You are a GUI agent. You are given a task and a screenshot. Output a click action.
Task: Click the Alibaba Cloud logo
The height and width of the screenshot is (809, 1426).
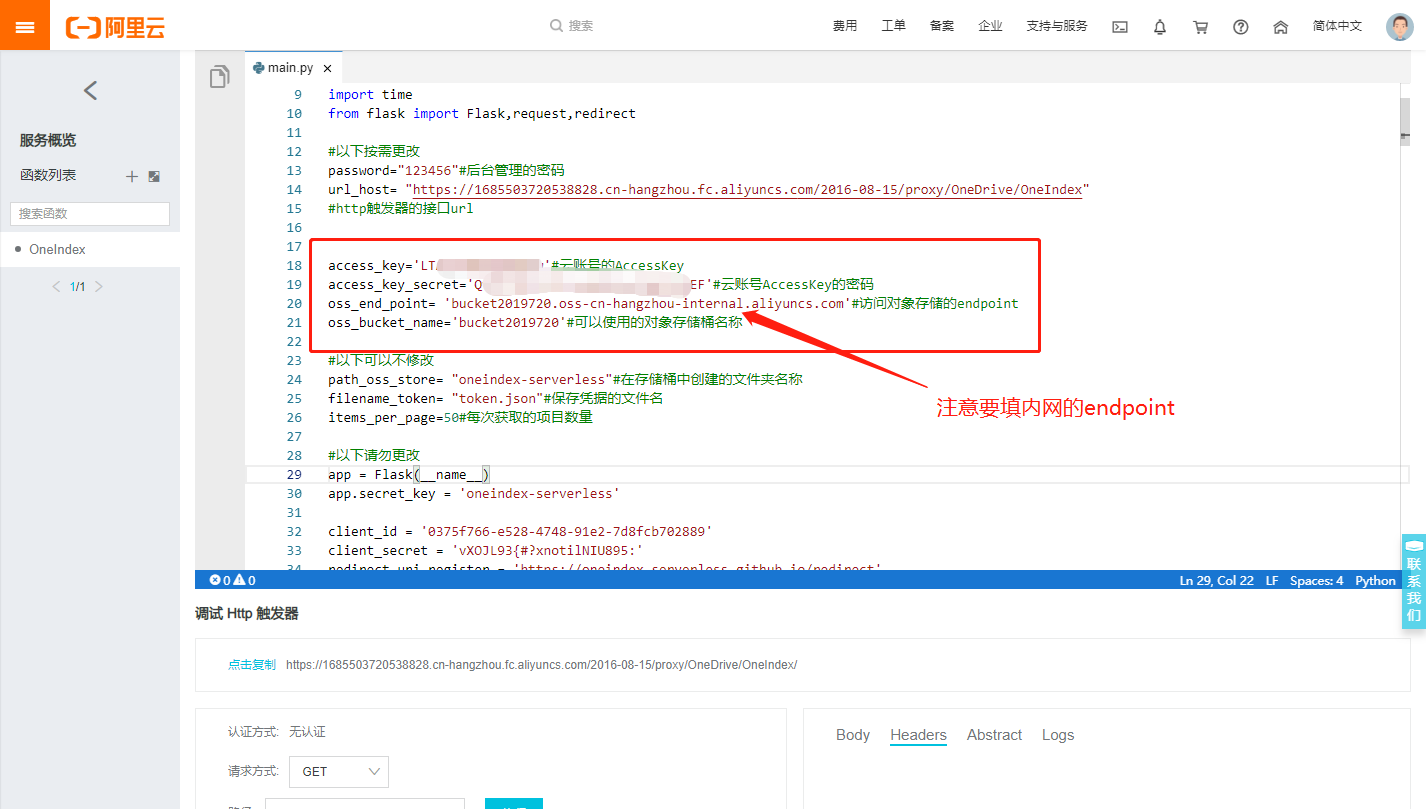point(114,27)
